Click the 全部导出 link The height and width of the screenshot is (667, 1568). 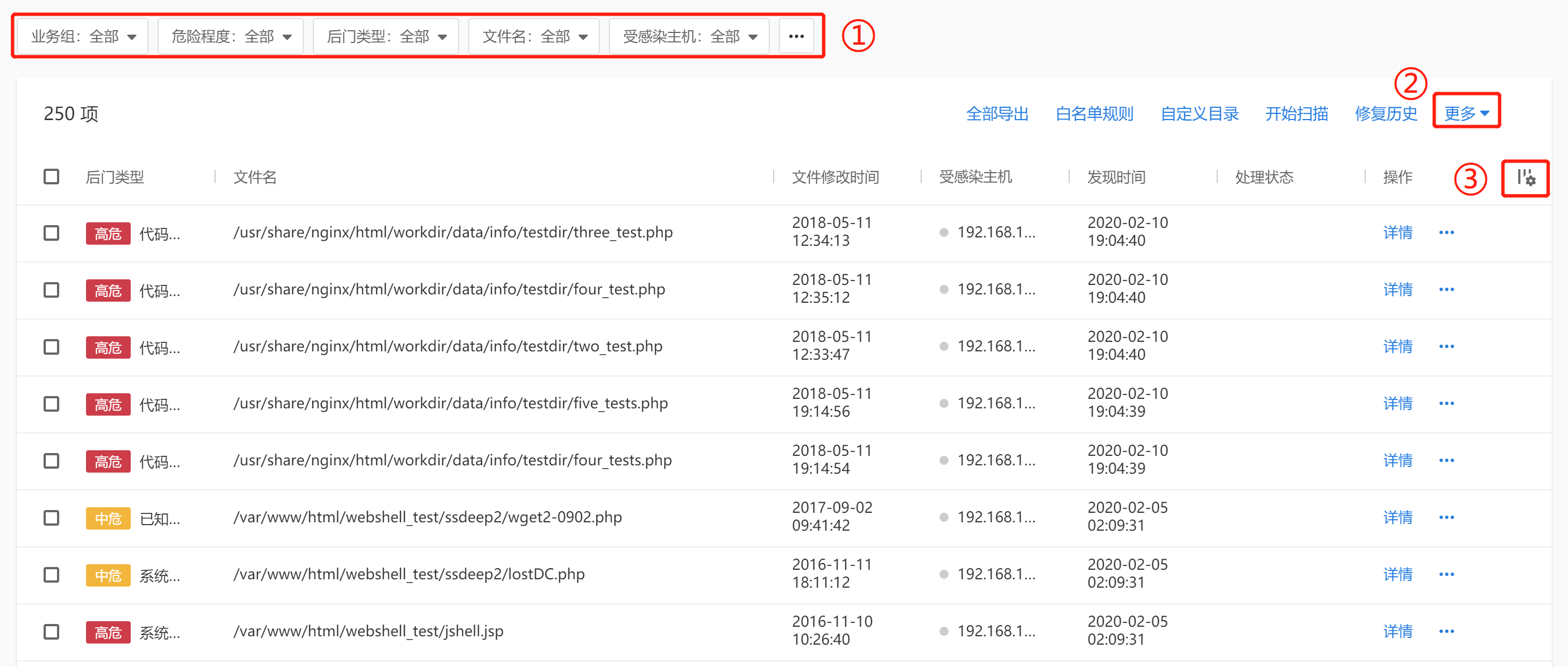997,113
